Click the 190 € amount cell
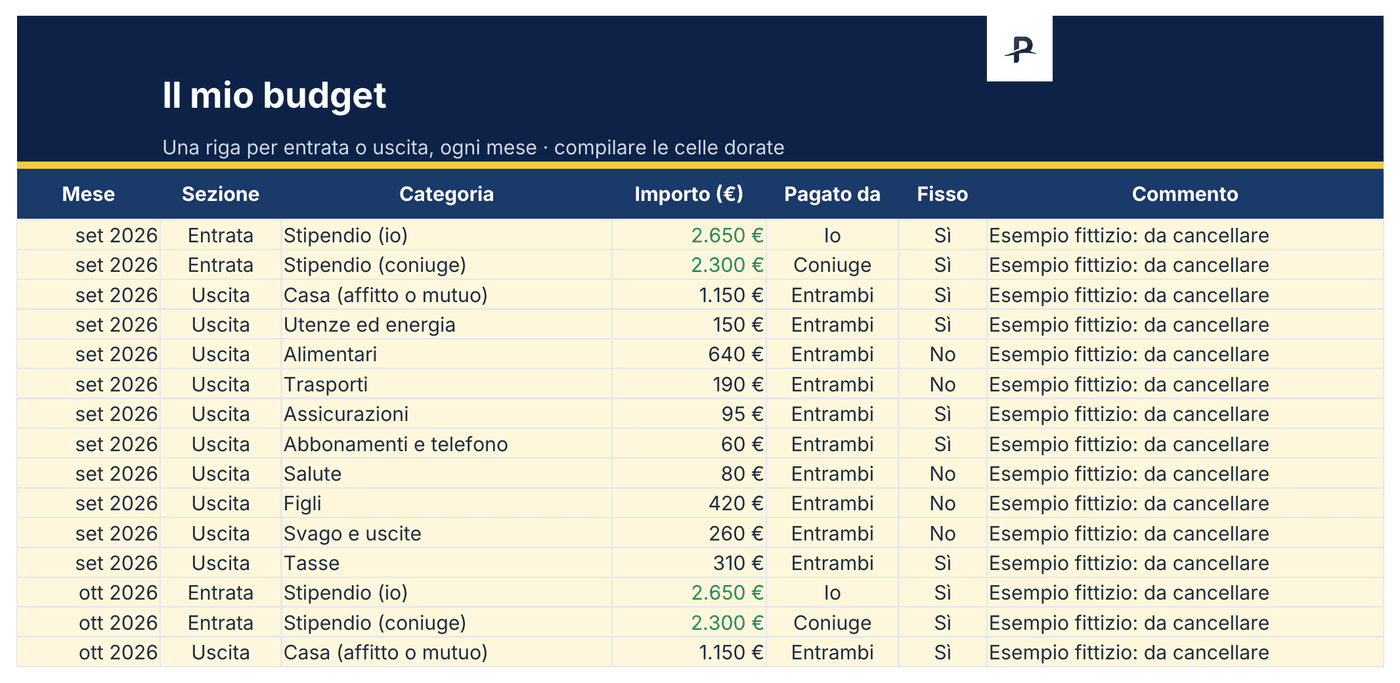The image size is (1400, 683). pos(689,385)
